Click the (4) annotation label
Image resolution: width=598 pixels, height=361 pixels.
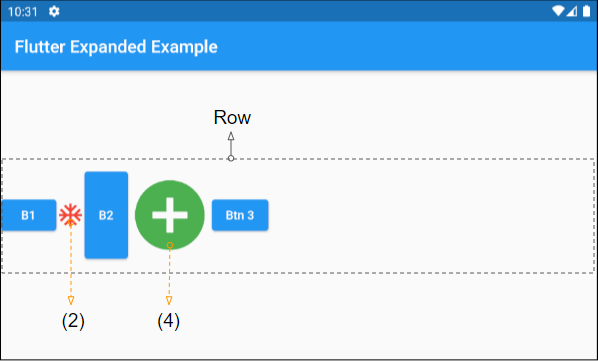click(168, 321)
